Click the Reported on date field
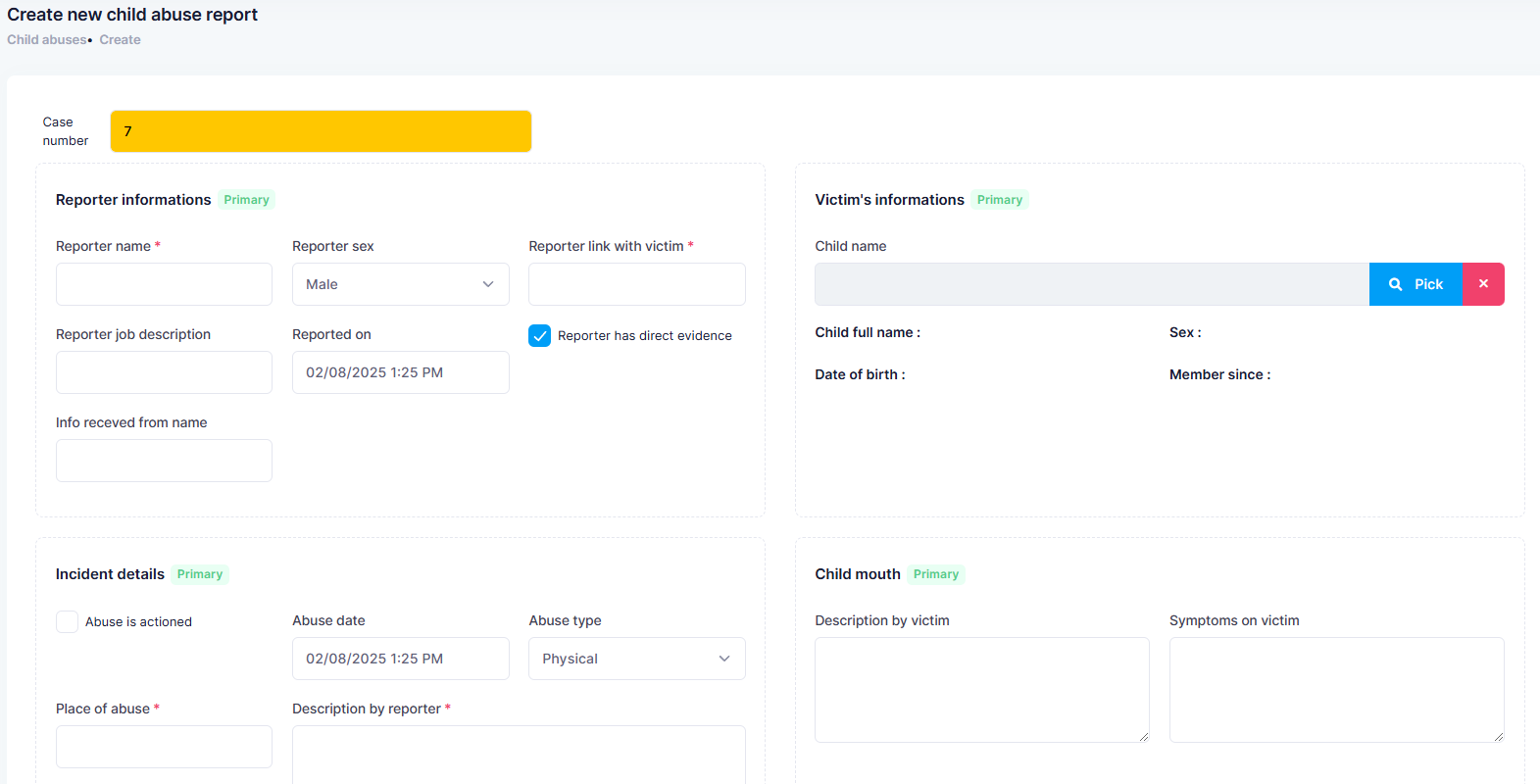This screenshot has height=784, width=1540. pos(400,372)
